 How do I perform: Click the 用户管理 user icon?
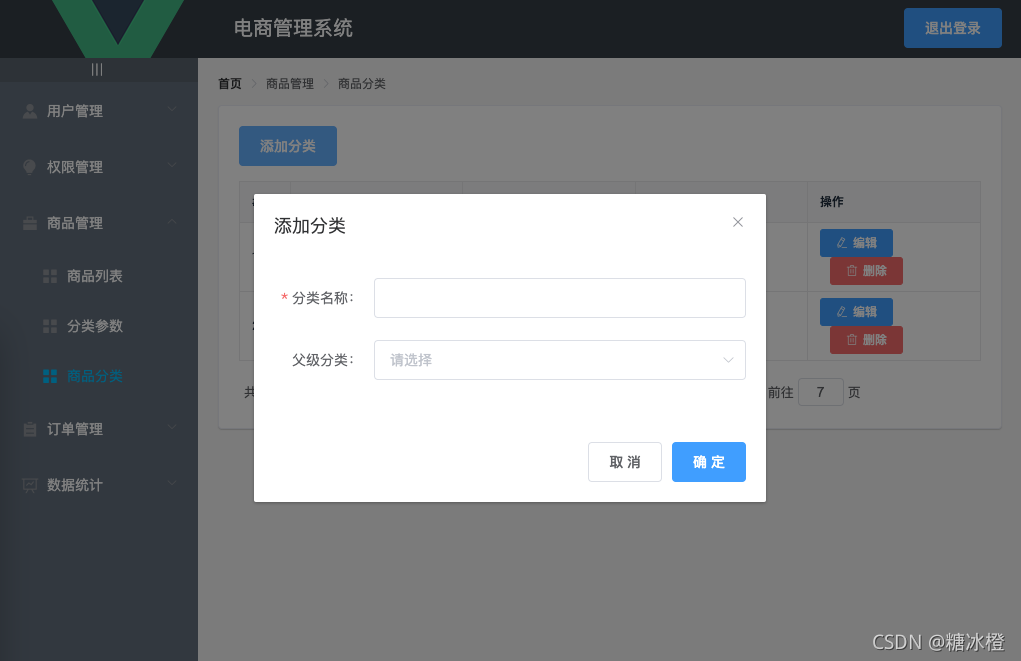click(29, 111)
